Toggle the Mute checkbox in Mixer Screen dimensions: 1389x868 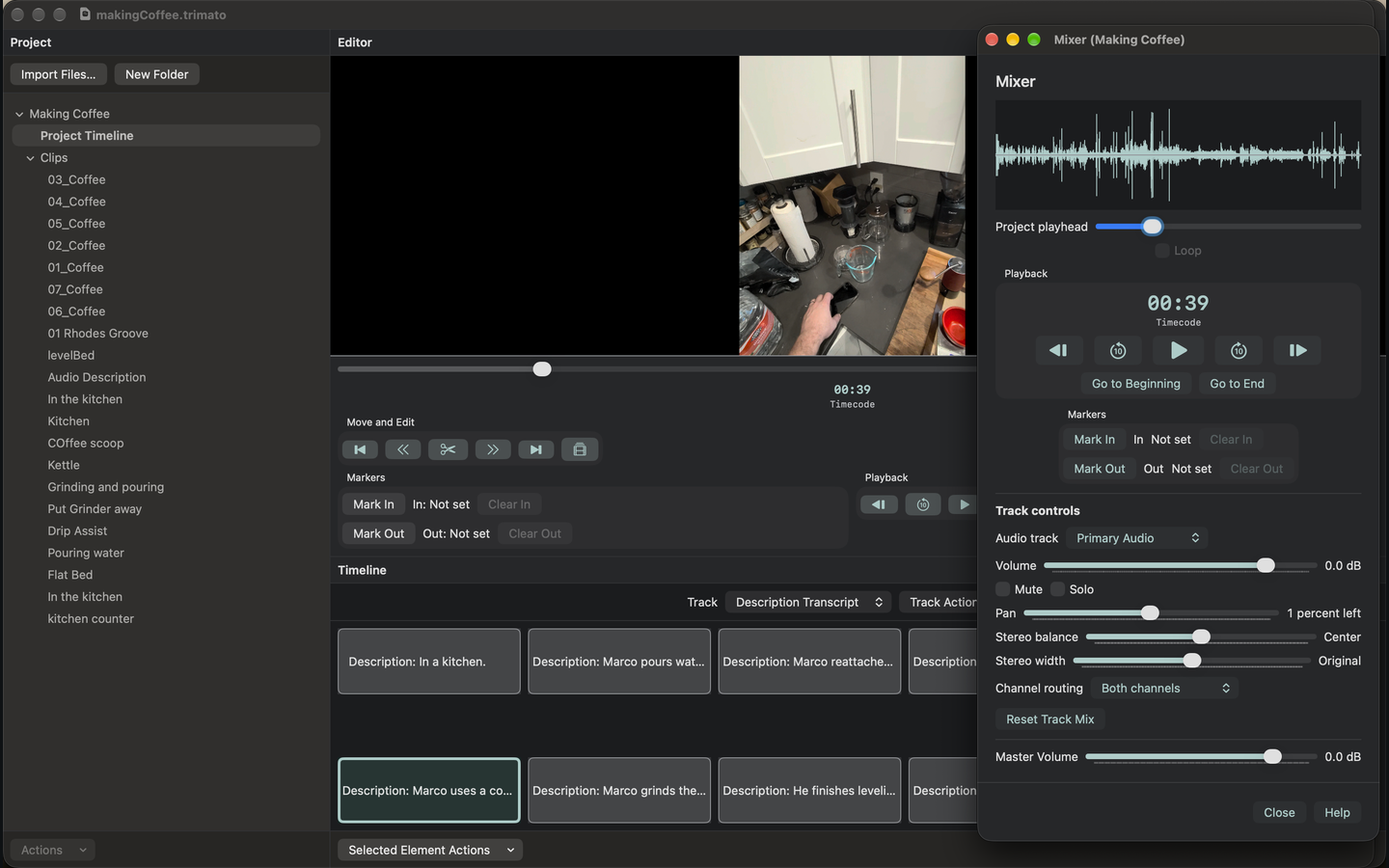[x=1003, y=589]
